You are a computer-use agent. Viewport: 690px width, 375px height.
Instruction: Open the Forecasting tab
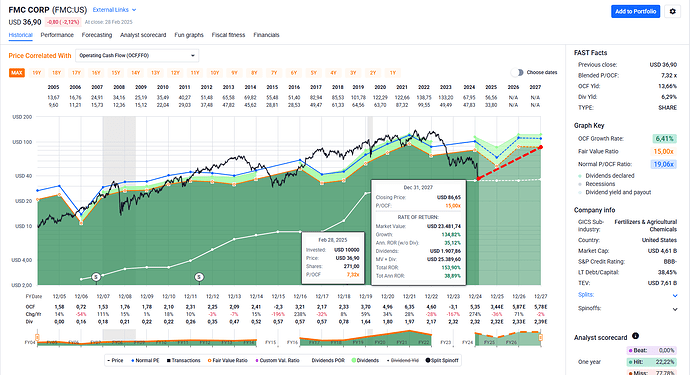click(x=97, y=35)
